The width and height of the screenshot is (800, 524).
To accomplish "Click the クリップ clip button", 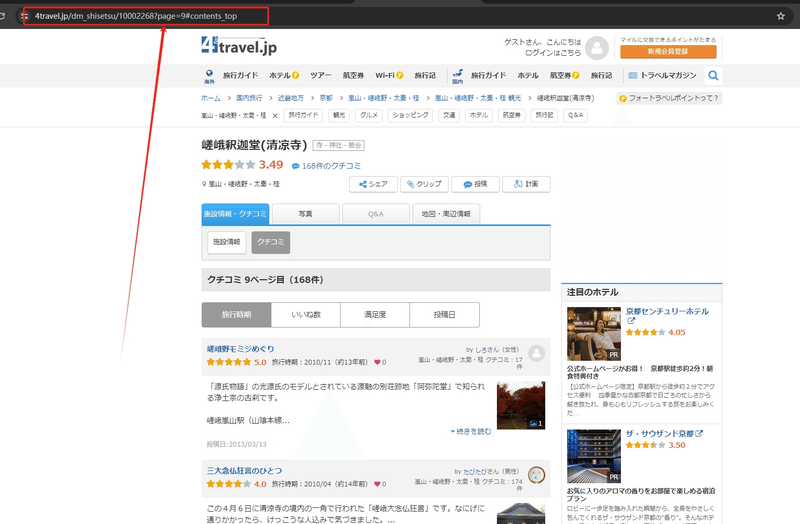I will pyautogui.click(x=424, y=184).
